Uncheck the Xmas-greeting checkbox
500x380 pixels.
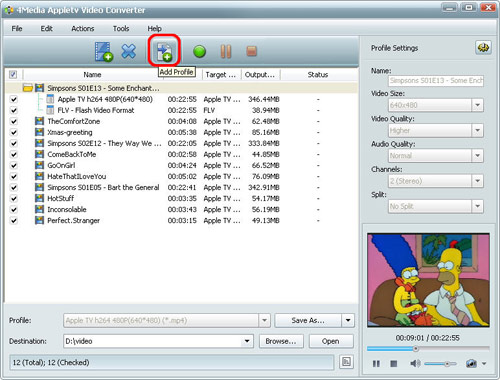(13, 132)
